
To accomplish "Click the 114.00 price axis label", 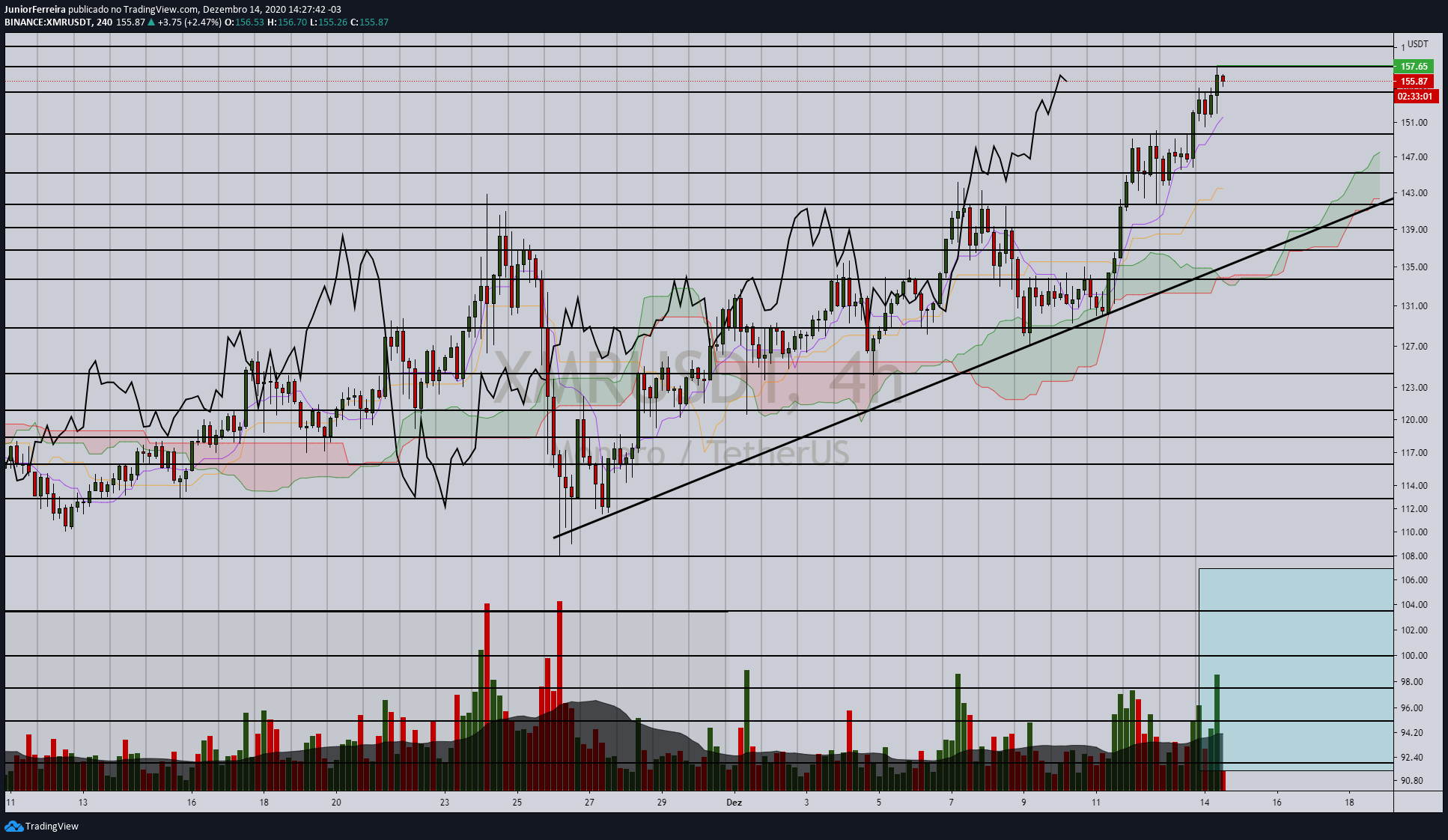I will click(x=1414, y=486).
